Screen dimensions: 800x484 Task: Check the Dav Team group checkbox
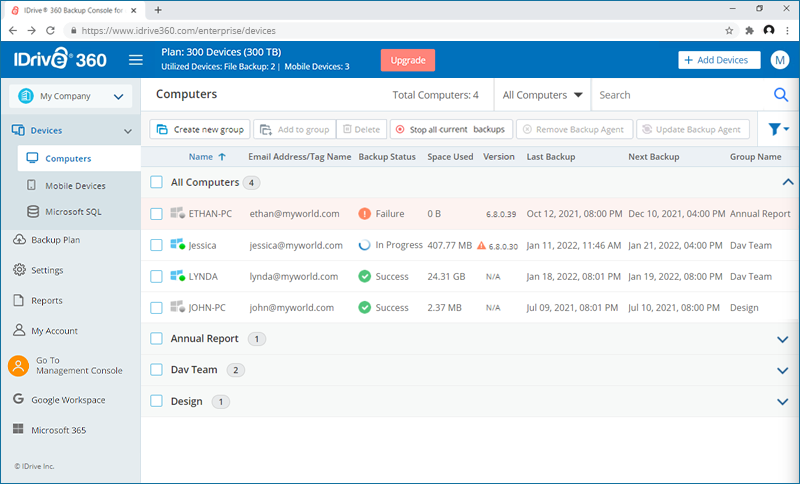[x=156, y=369]
